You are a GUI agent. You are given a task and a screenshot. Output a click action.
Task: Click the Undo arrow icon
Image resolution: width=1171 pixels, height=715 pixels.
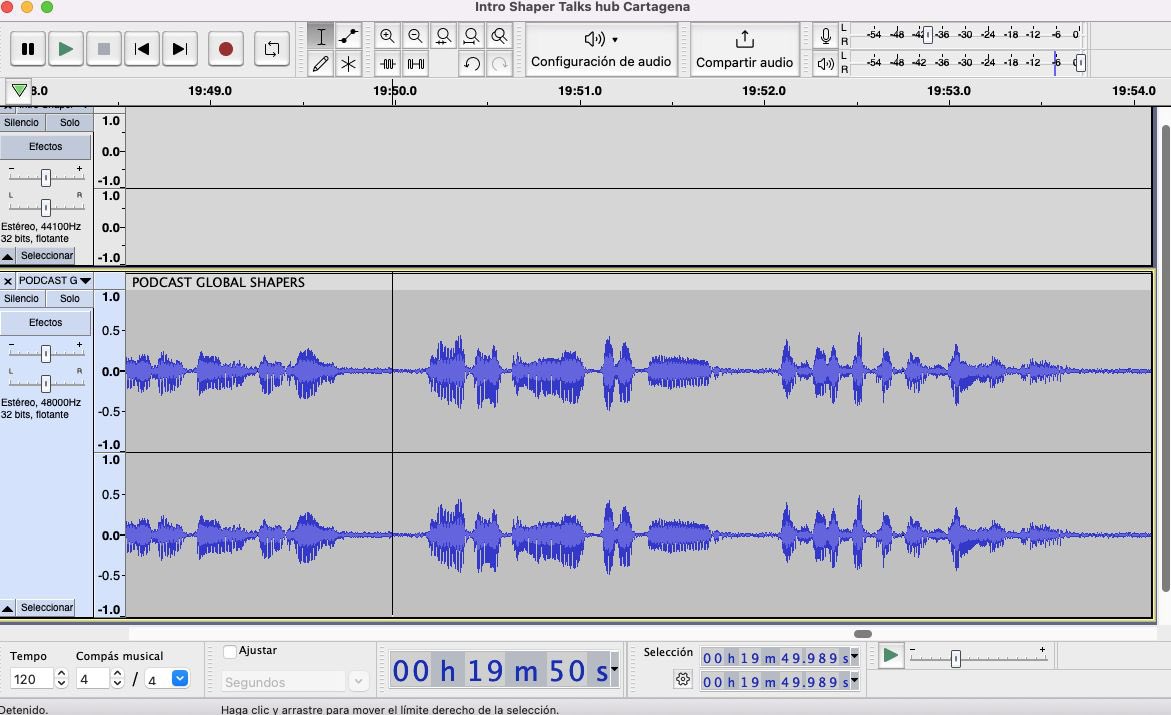[471, 64]
